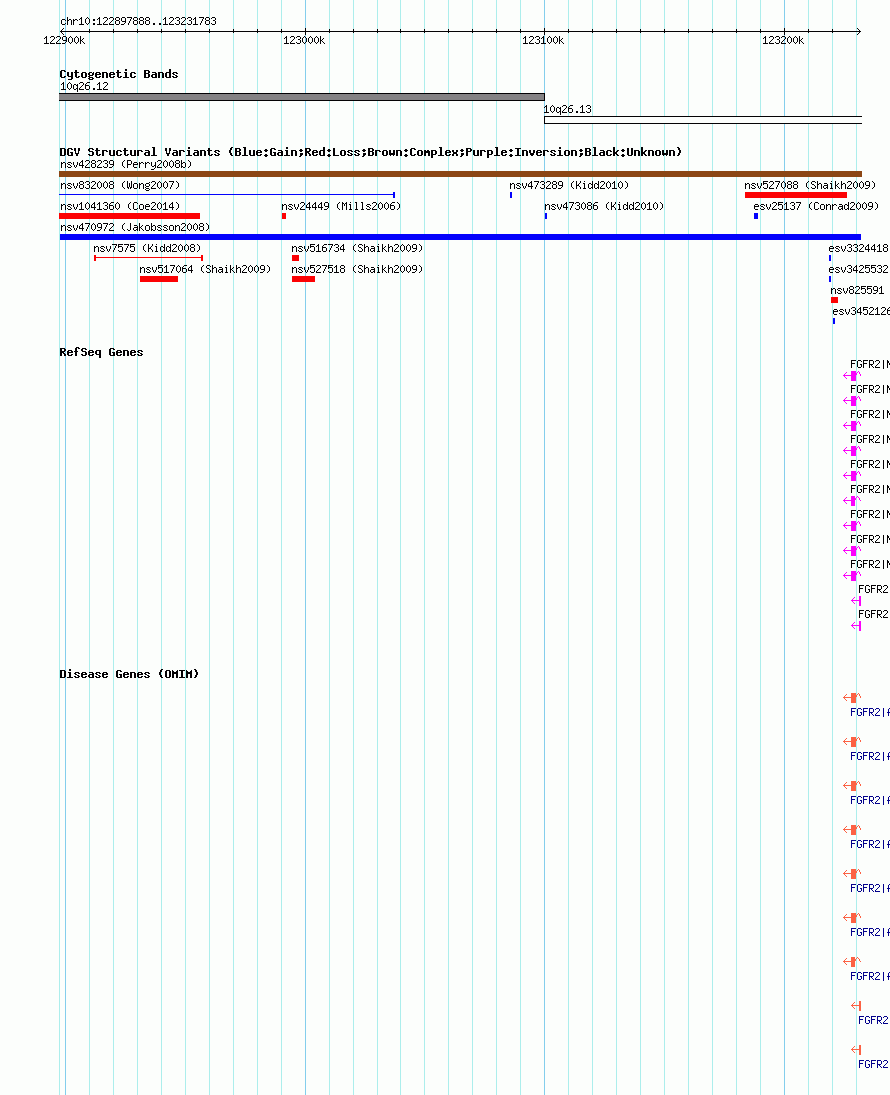Viewport: 890px width, 1095px height.
Task: Select the small red nsv516734 loss marker
Action: [296, 258]
